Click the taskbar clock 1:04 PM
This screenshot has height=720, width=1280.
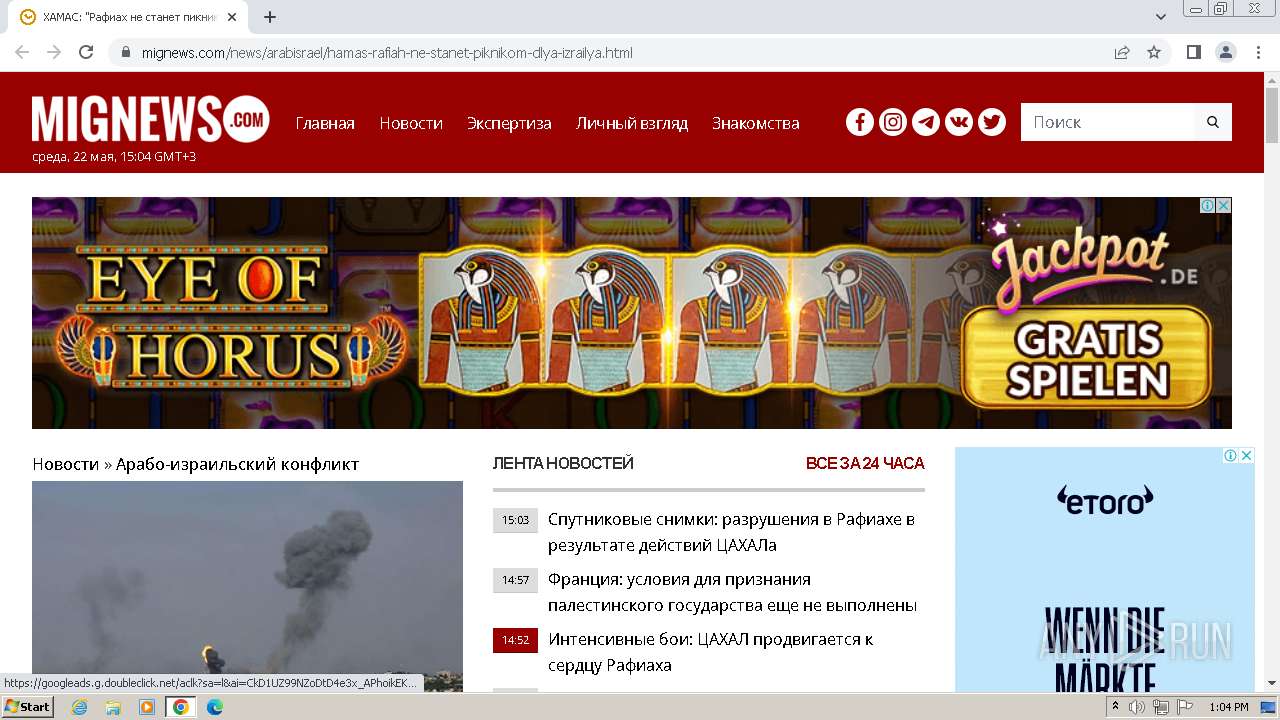pos(1228,707)
